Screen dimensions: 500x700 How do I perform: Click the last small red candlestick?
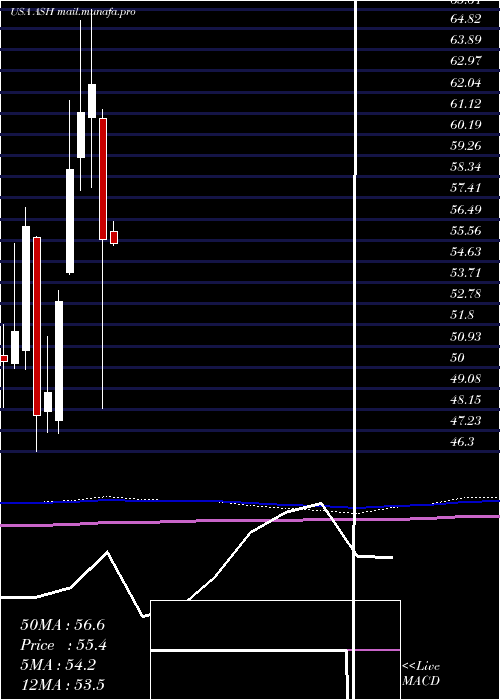coord(114,238)
